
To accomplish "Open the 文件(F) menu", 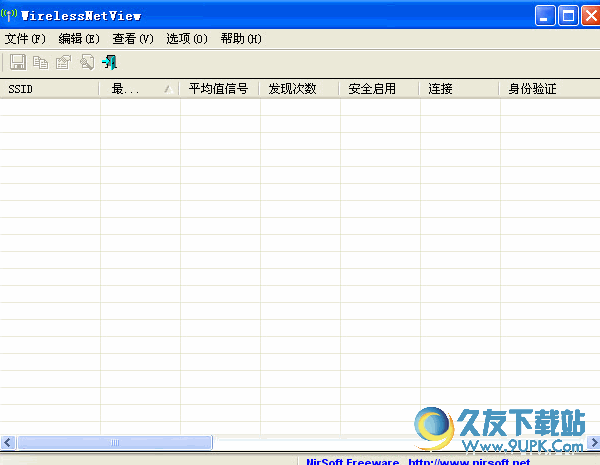I will click(x=25, y=39).
